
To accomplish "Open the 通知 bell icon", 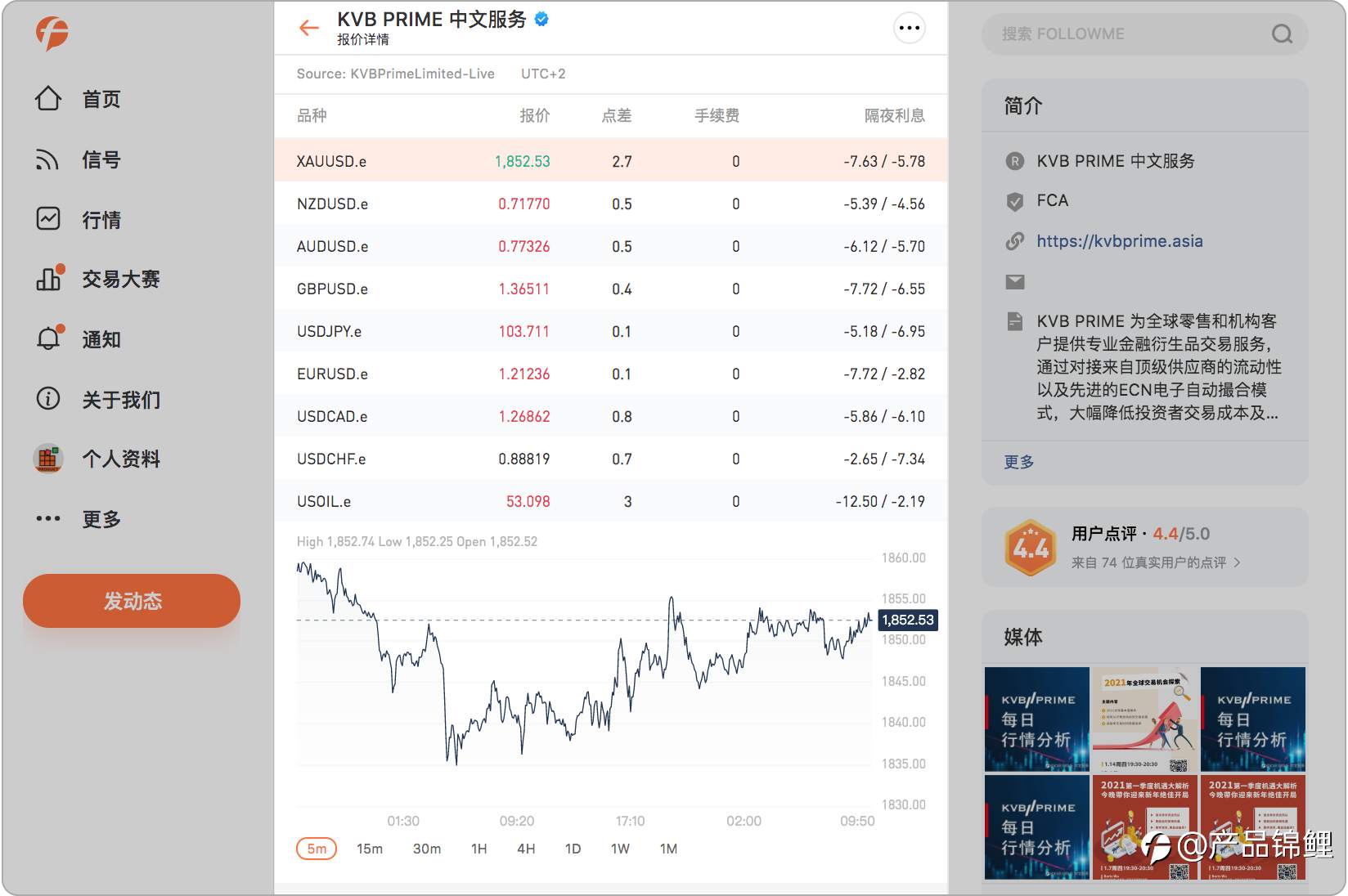I will [x=49, y=338].
